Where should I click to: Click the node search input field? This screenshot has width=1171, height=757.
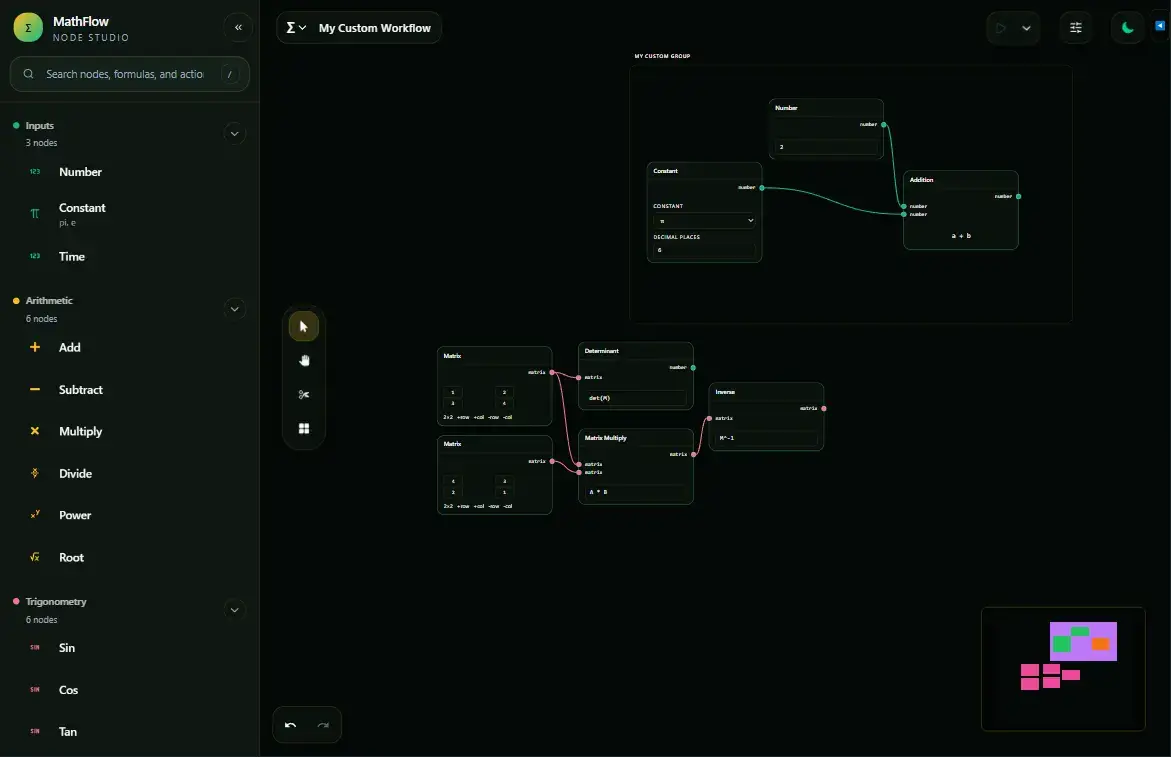coord(129,74)
